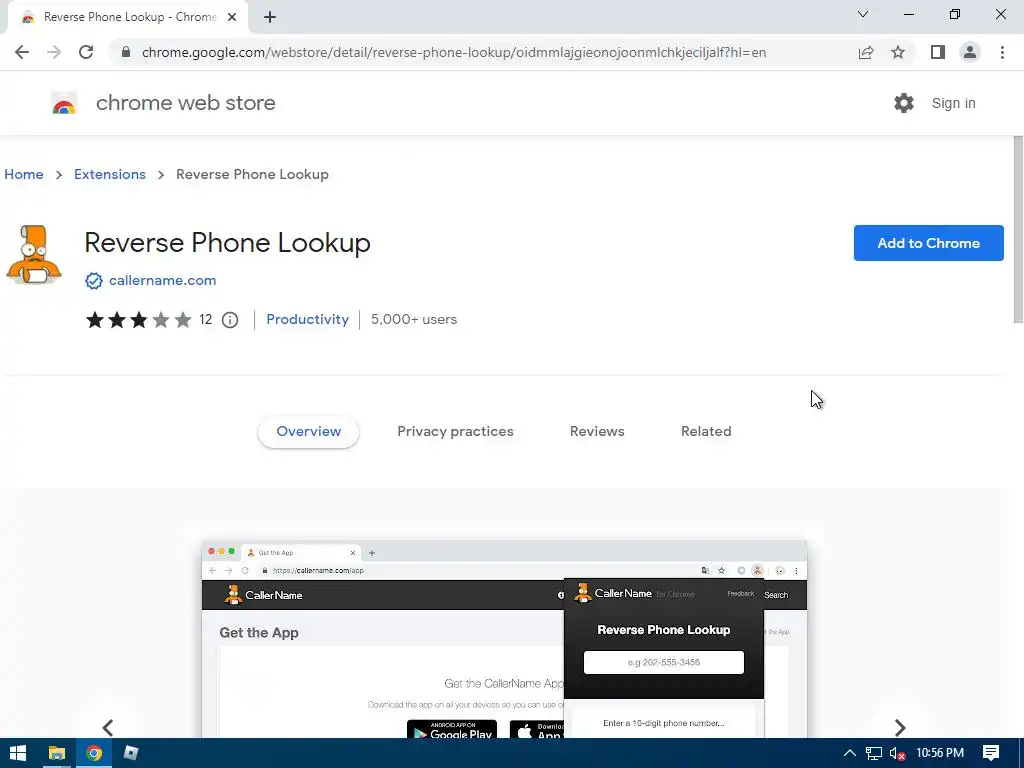Image resolution: width=1024 pixels, height=768 pixels.
Task: Switch to Reviews tab
Action: [597, 432]
